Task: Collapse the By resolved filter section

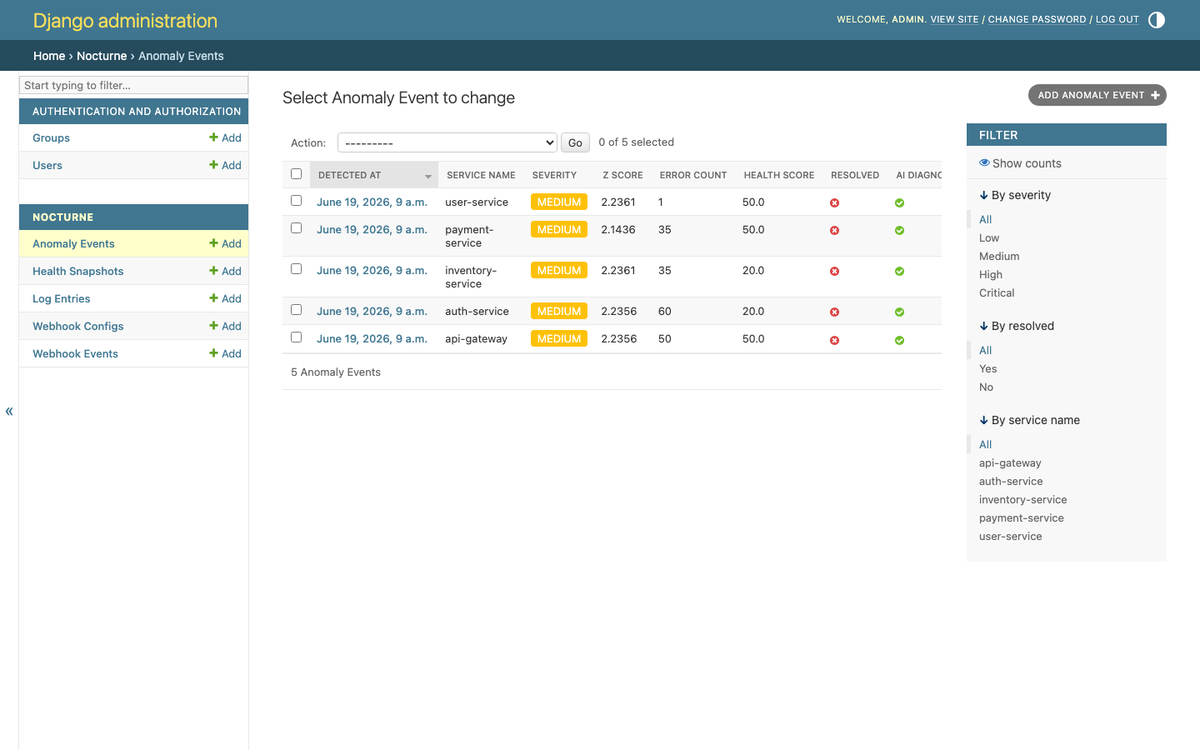Action: [1016, 326]
